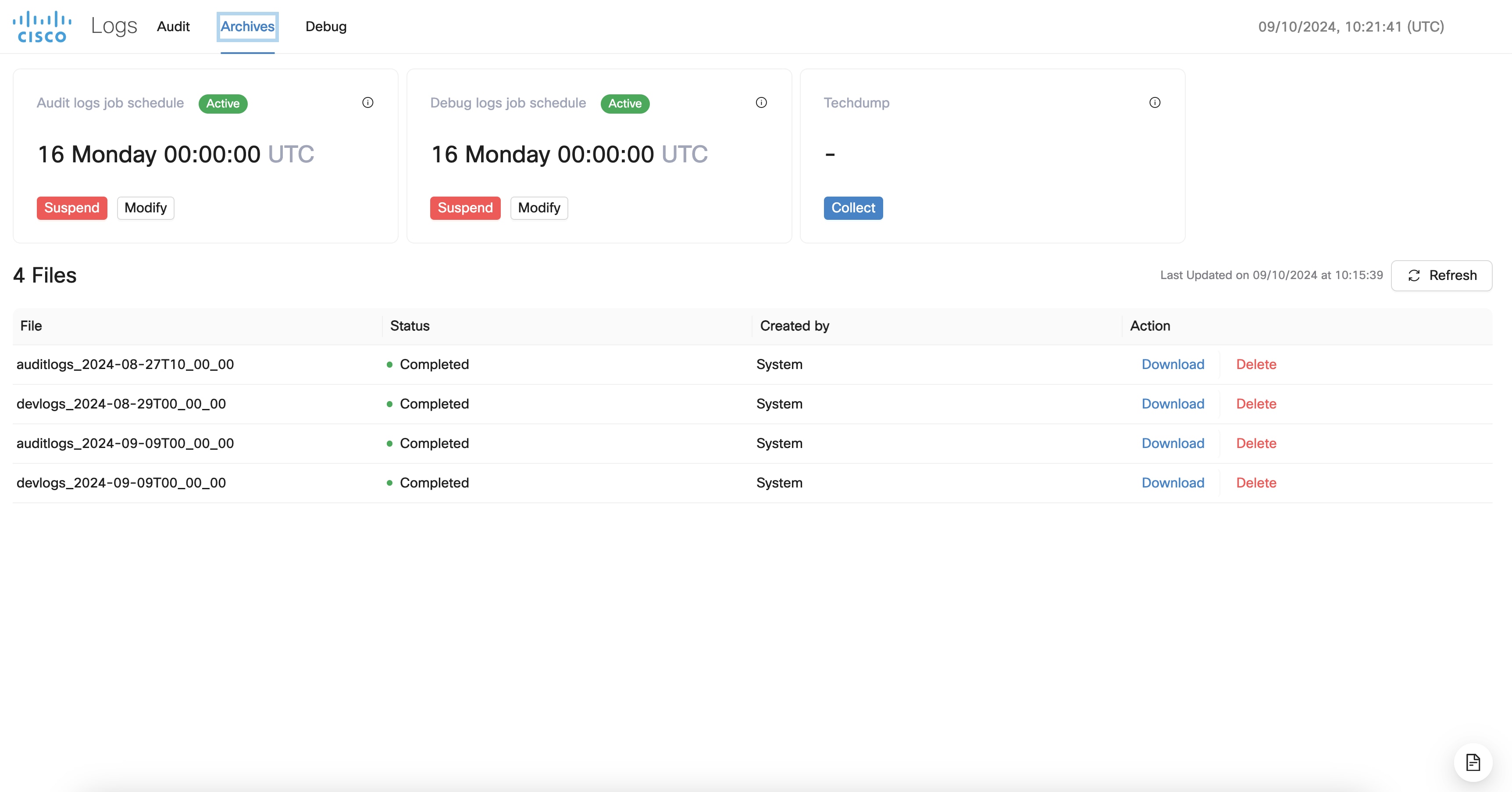The height and width of the screenshot is (792, 1512).
Task: Delete auditlogs_2024-08-27T10_00_00
Action: [1256, 365]
